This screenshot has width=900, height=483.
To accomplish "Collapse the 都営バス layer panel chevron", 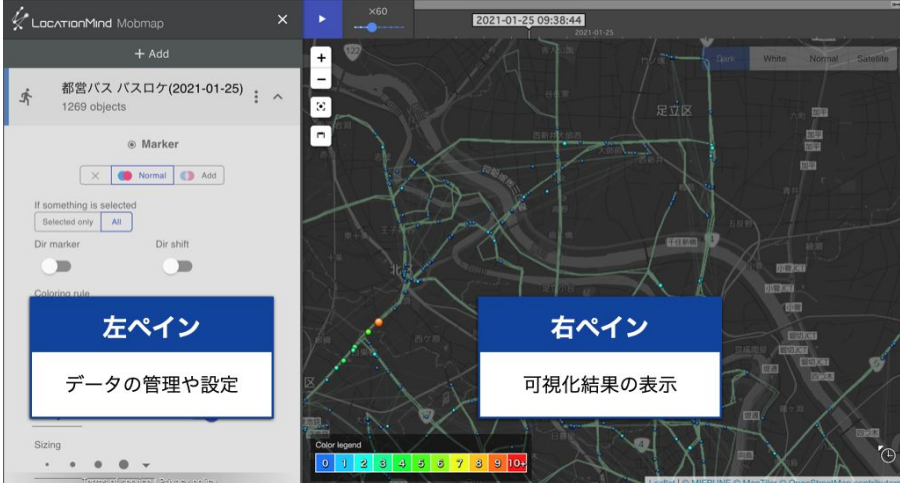I will pyautogui.click(x=278, y=97).
